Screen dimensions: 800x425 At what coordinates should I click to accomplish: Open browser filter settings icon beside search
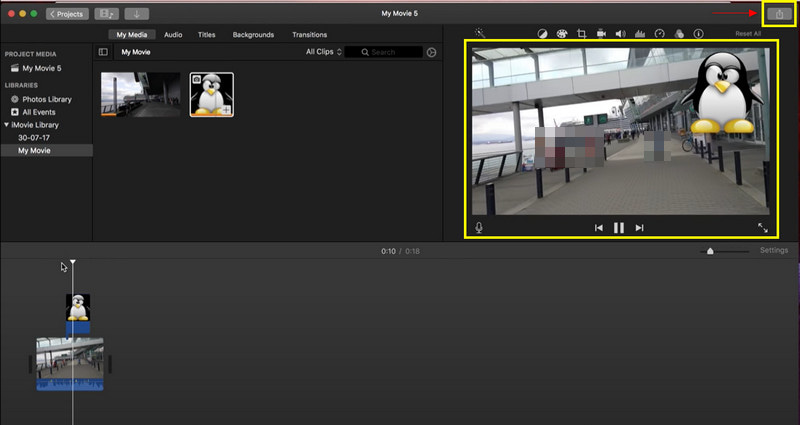pos(432,52)
